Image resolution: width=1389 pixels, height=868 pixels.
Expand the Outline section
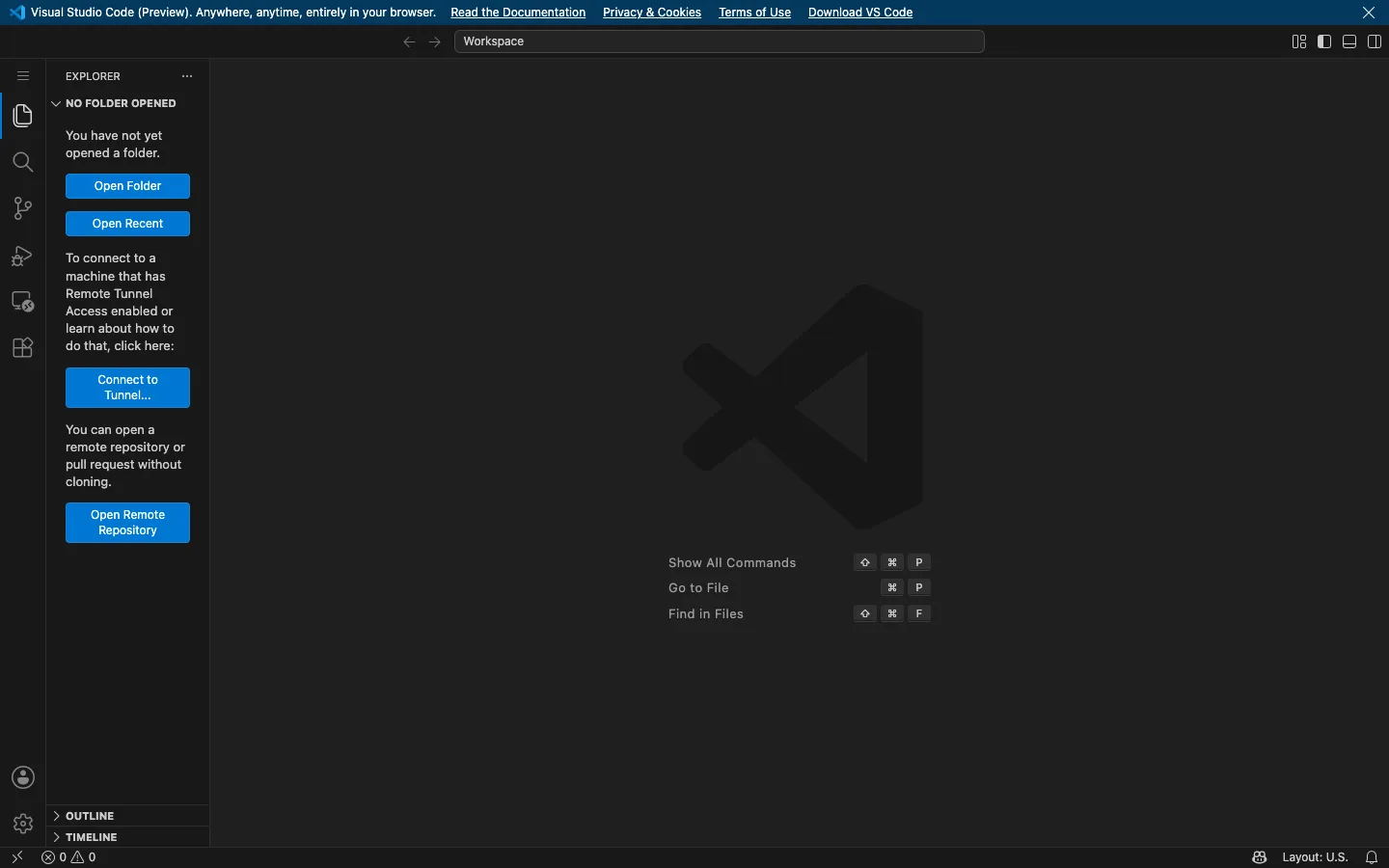point(128,816)
